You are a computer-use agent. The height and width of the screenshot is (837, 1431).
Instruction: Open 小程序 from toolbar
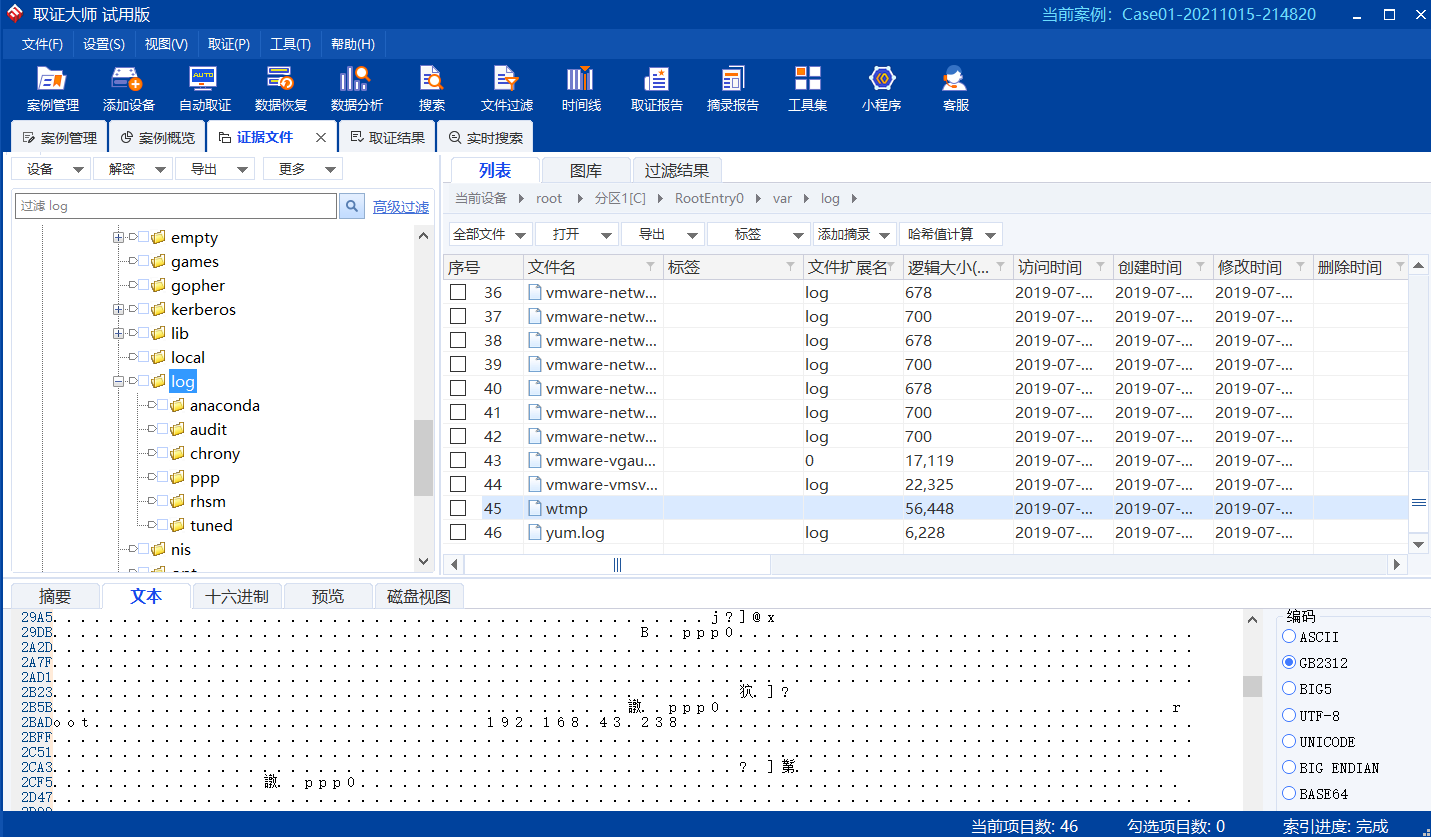[x=882, y=89]
